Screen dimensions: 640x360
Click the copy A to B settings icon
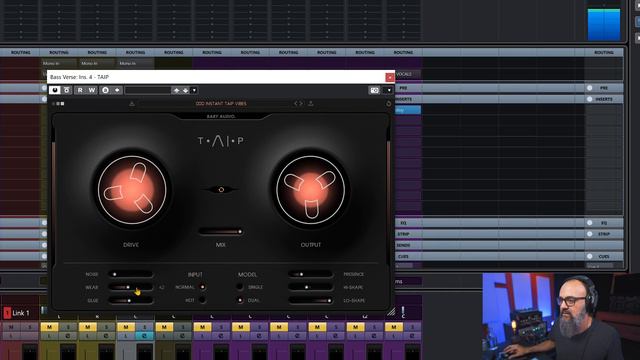pyautogui.click(x=117, y=90)
